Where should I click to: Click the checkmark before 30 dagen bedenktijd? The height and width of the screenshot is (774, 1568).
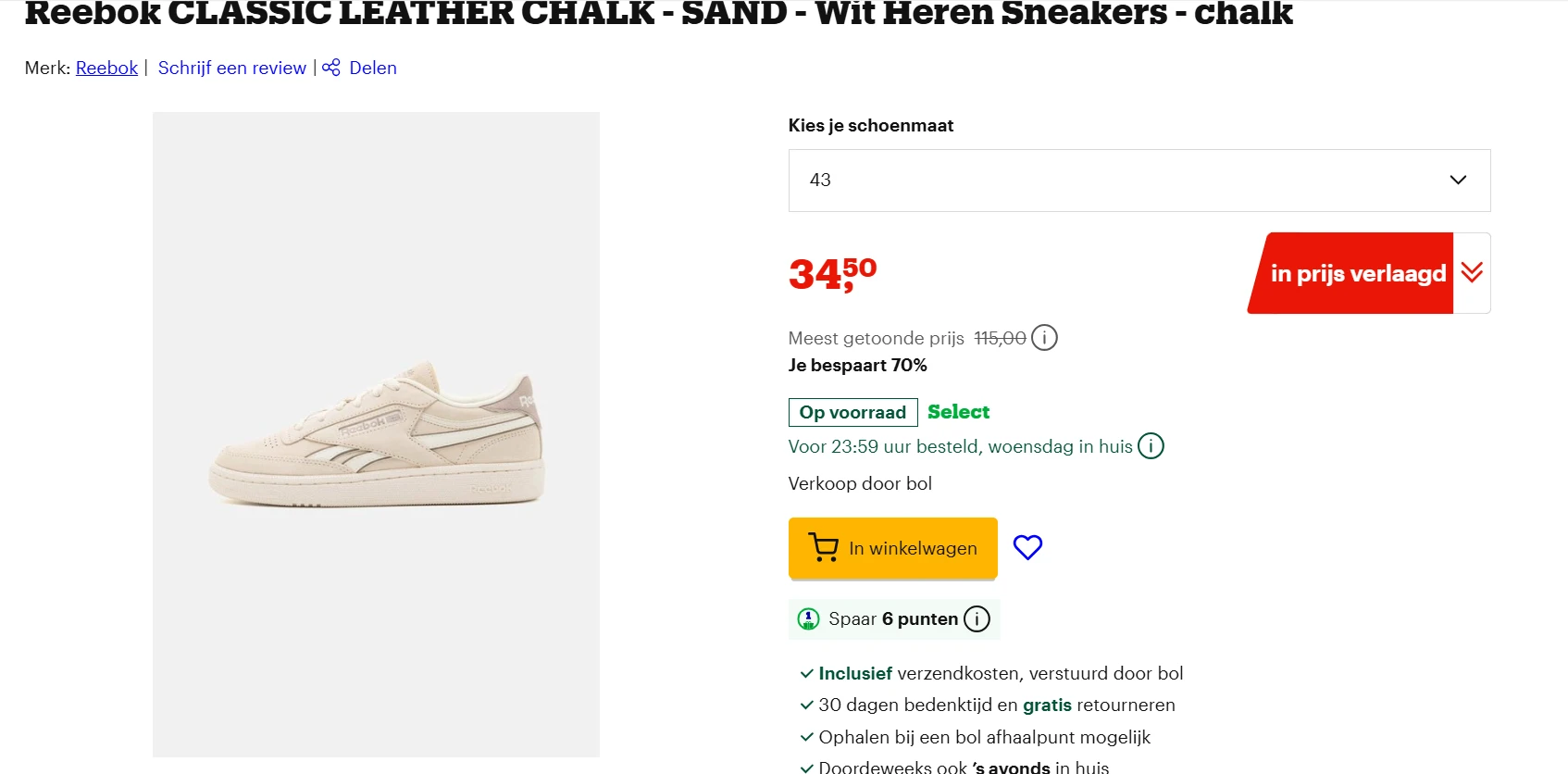804,705
